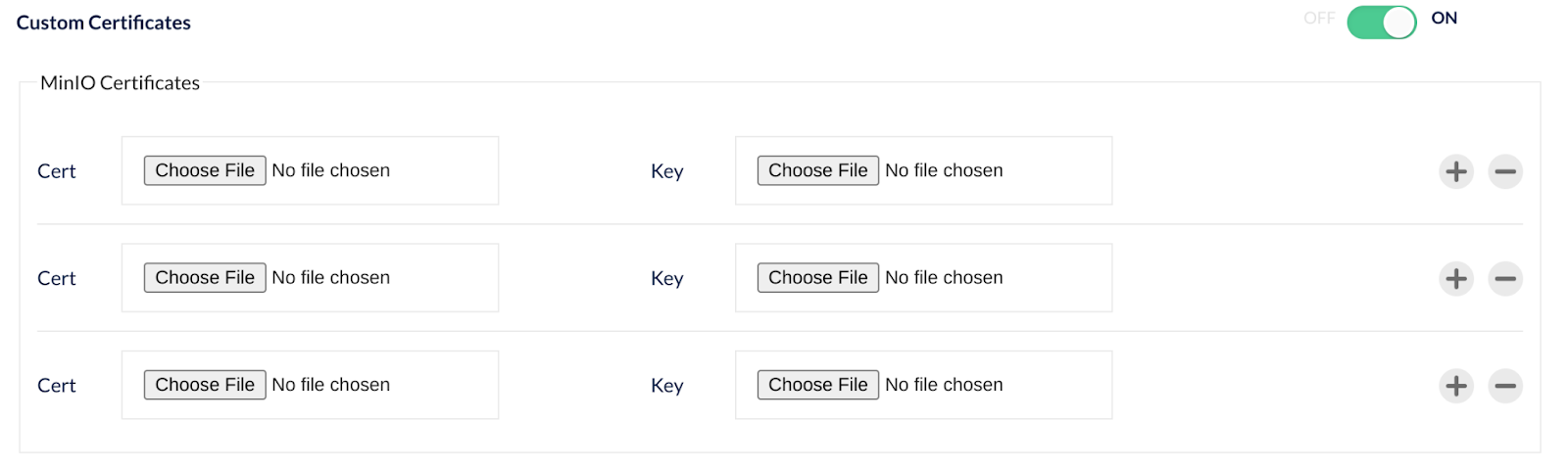Viewport: 1568px width, 468px height.
Task: Click second row Key 'No file chosen' field
Action: click(944, 278)
